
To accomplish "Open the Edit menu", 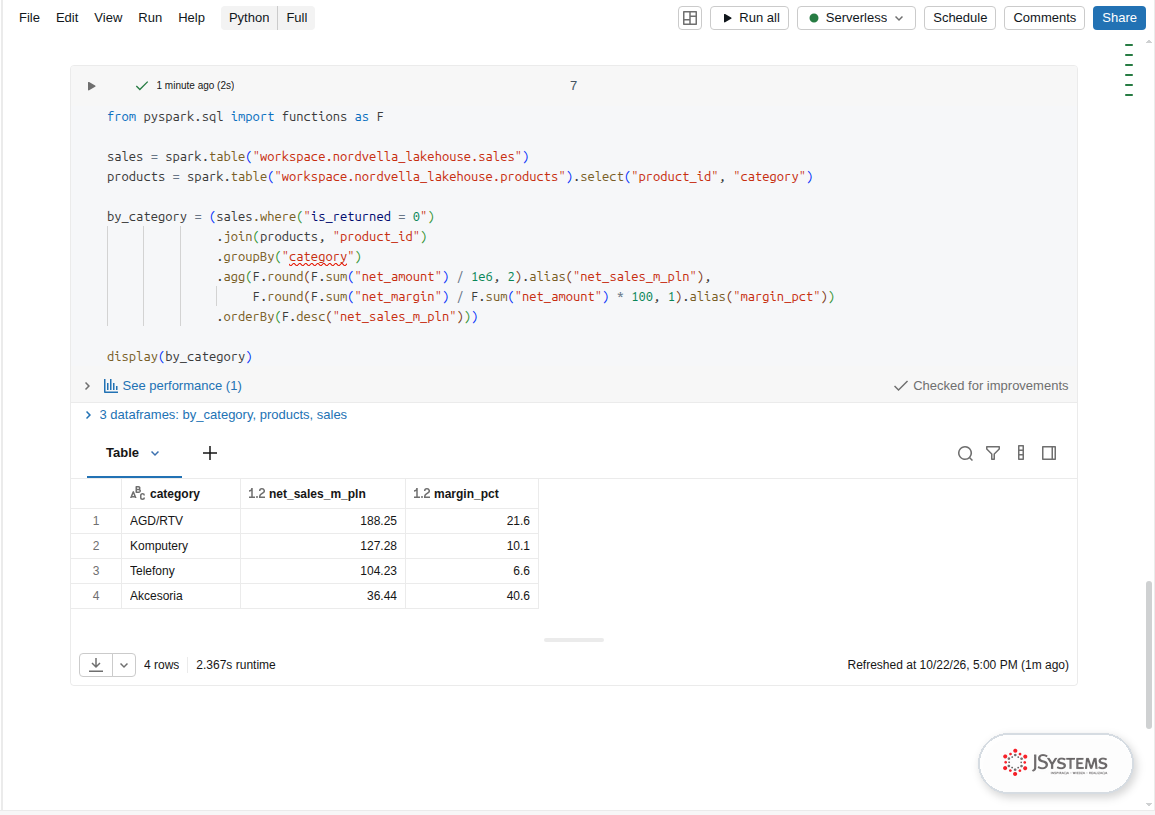I will (67, 18).
